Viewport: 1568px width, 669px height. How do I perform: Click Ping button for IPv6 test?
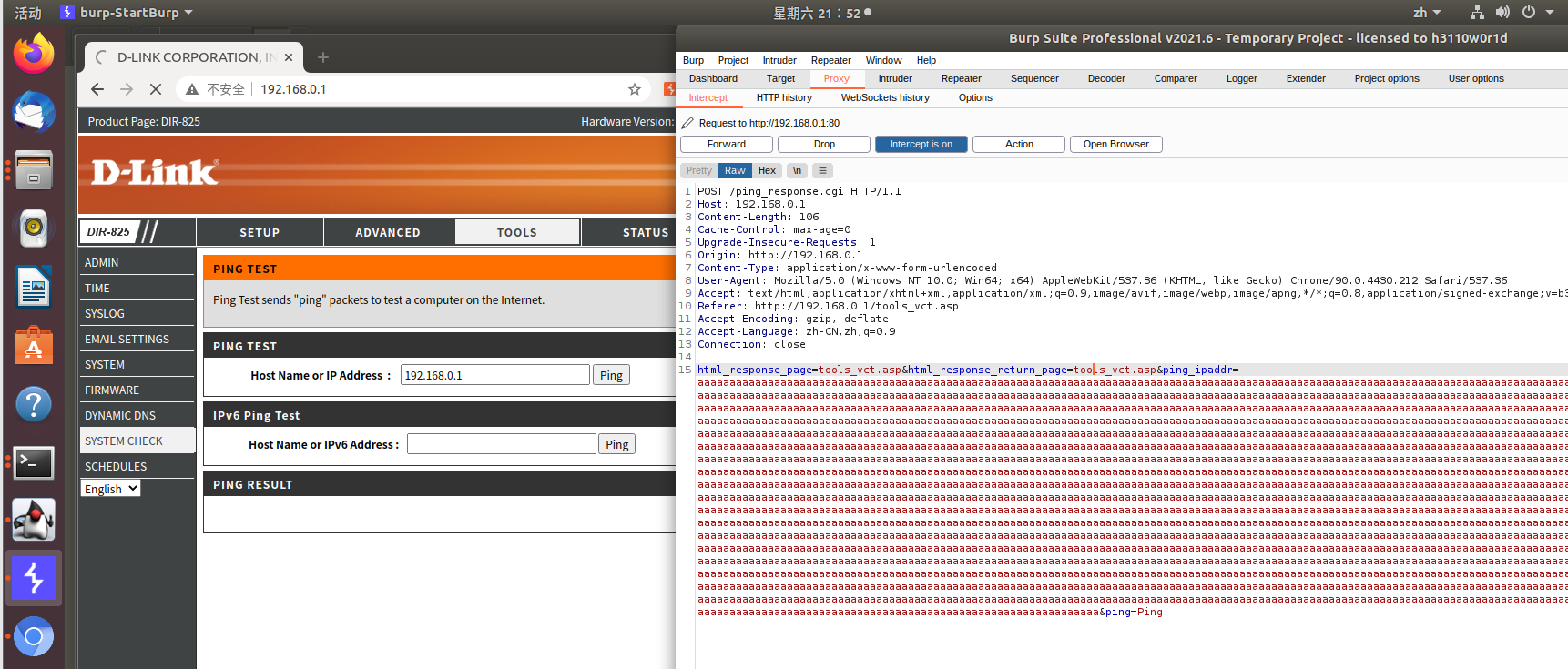pos(616,444)
